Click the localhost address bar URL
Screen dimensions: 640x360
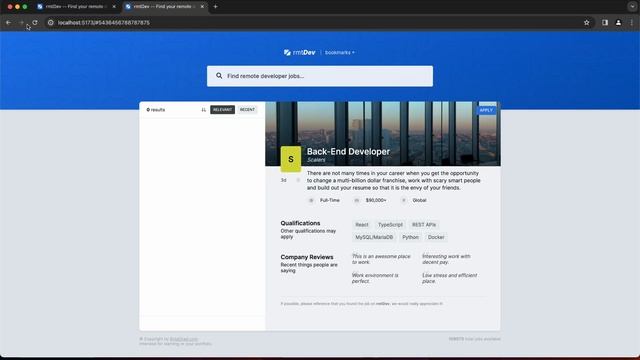[104, 23]
